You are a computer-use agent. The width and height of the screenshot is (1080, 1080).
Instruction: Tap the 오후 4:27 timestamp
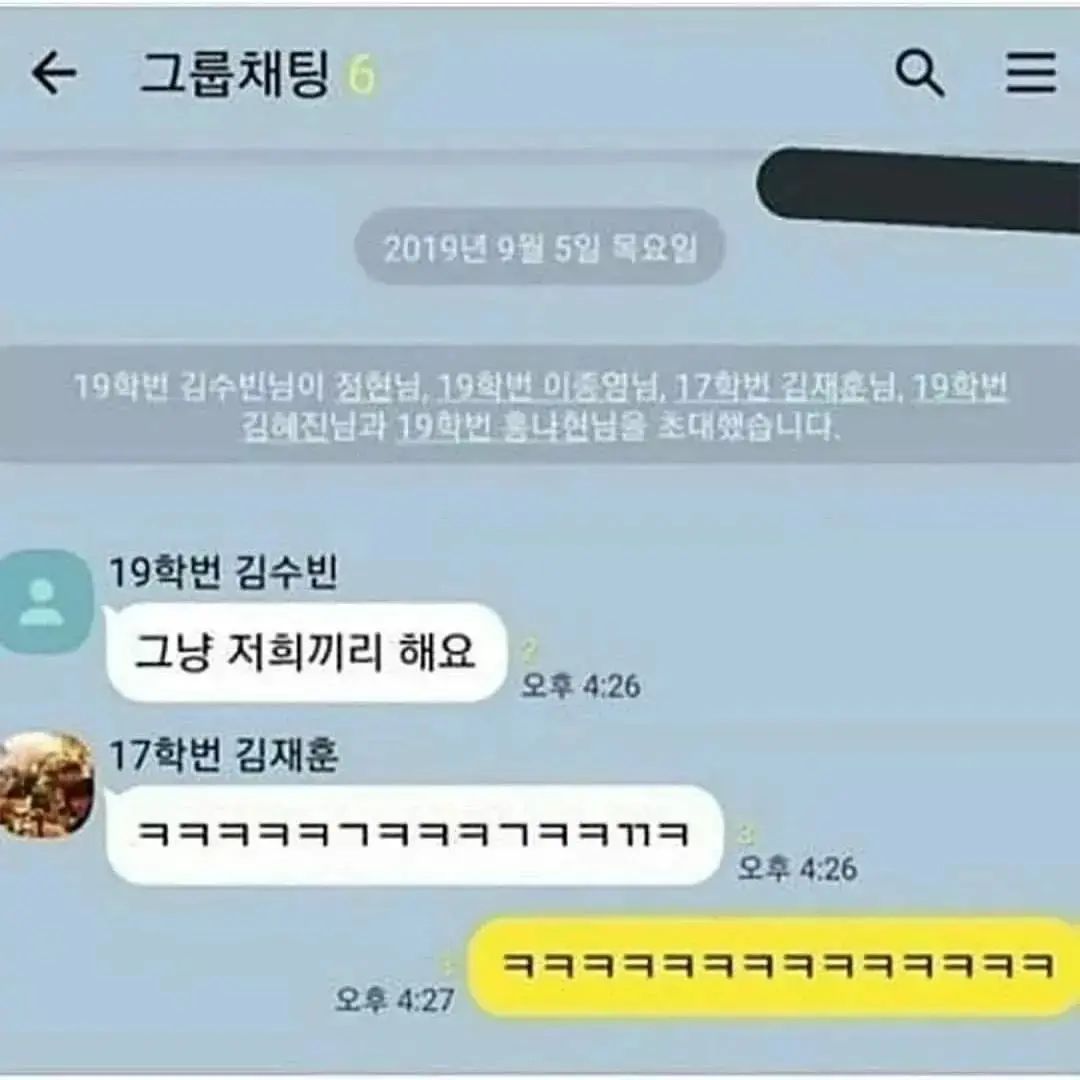tap(395, 999)
